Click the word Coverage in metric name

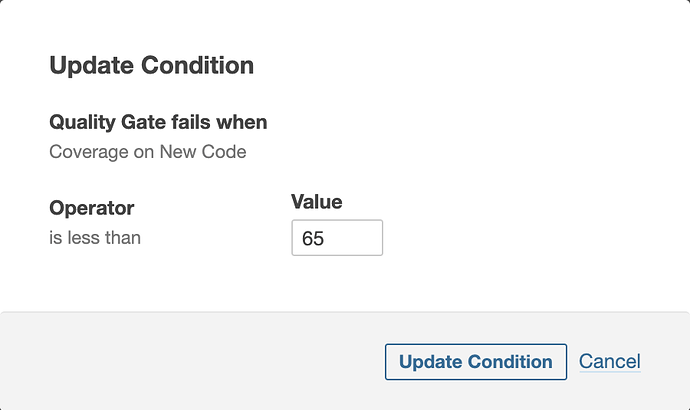(x=85, y=153)
